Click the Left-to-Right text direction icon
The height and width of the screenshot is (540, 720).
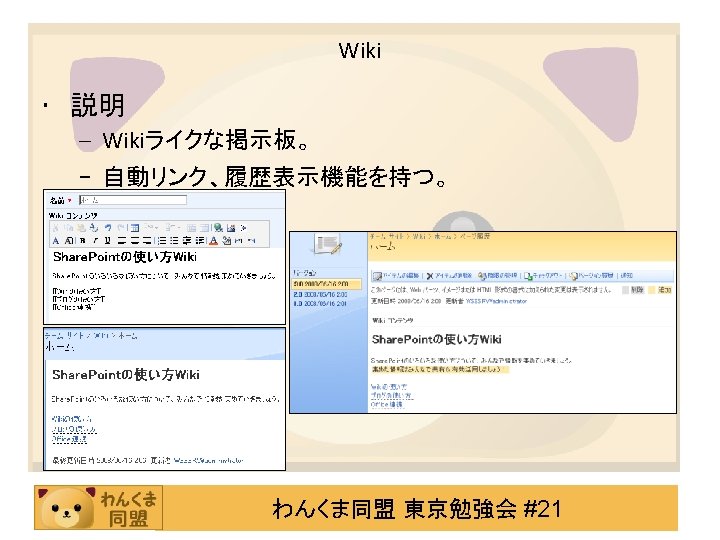[239, 241]
